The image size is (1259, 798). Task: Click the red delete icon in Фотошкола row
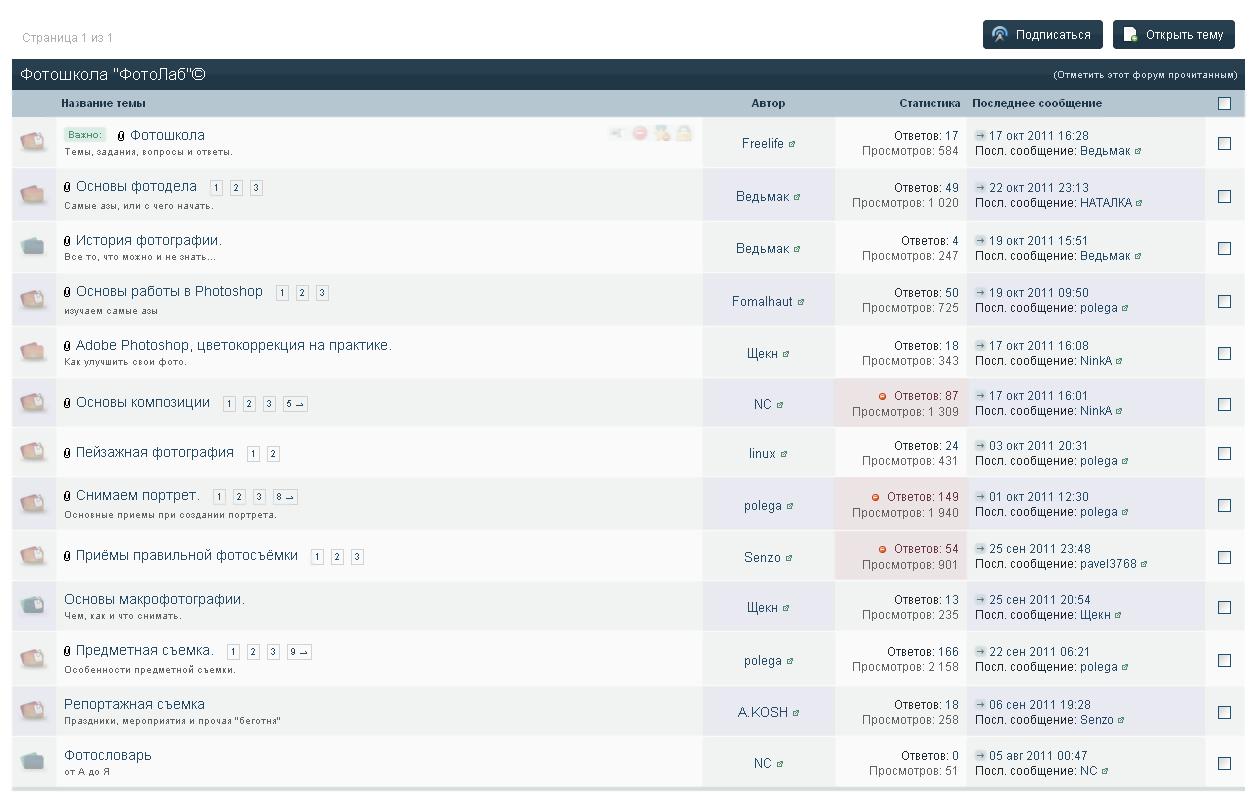[x=640, y=133]
